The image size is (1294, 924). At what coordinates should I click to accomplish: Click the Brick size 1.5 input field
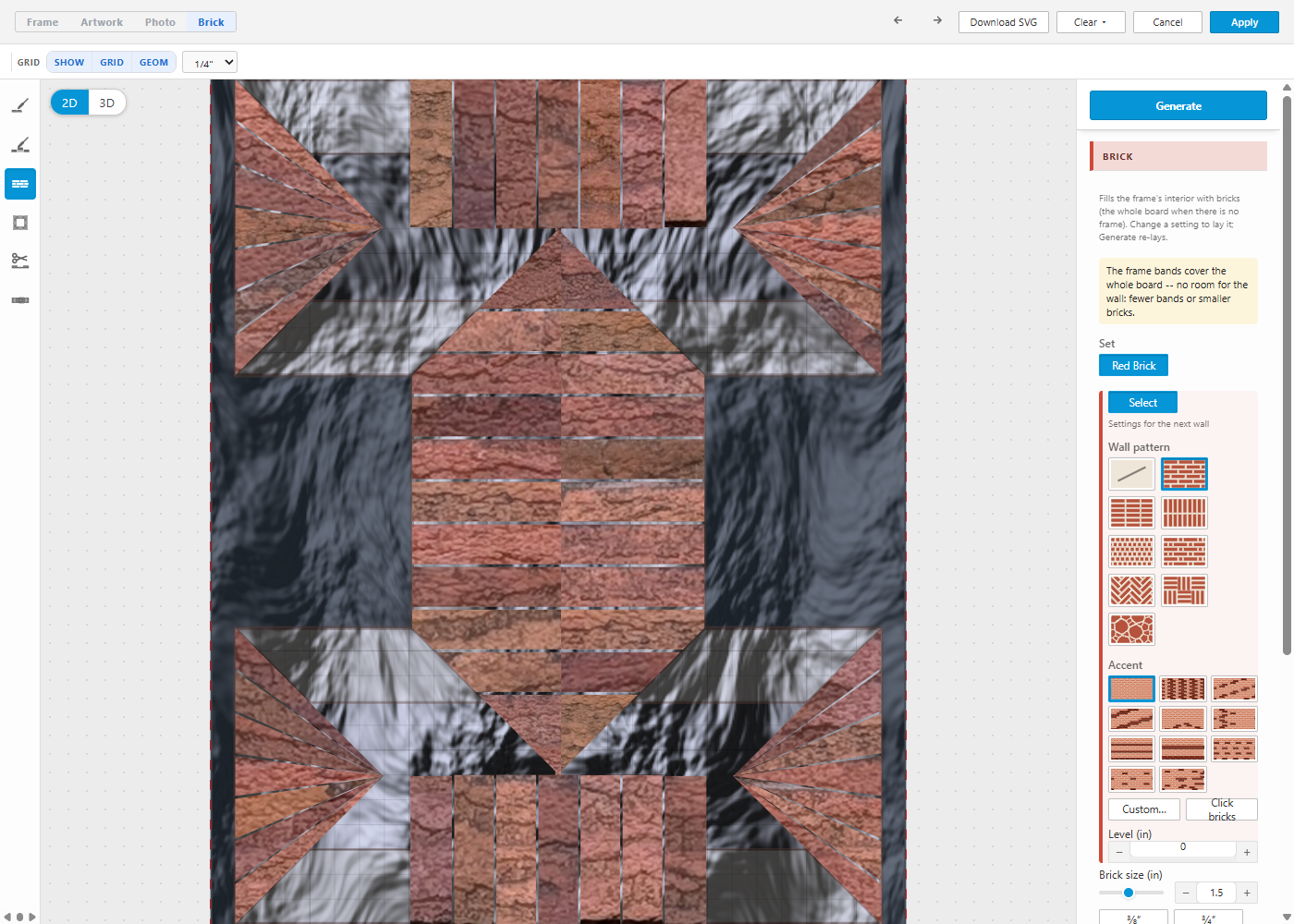coord(1216,893)
